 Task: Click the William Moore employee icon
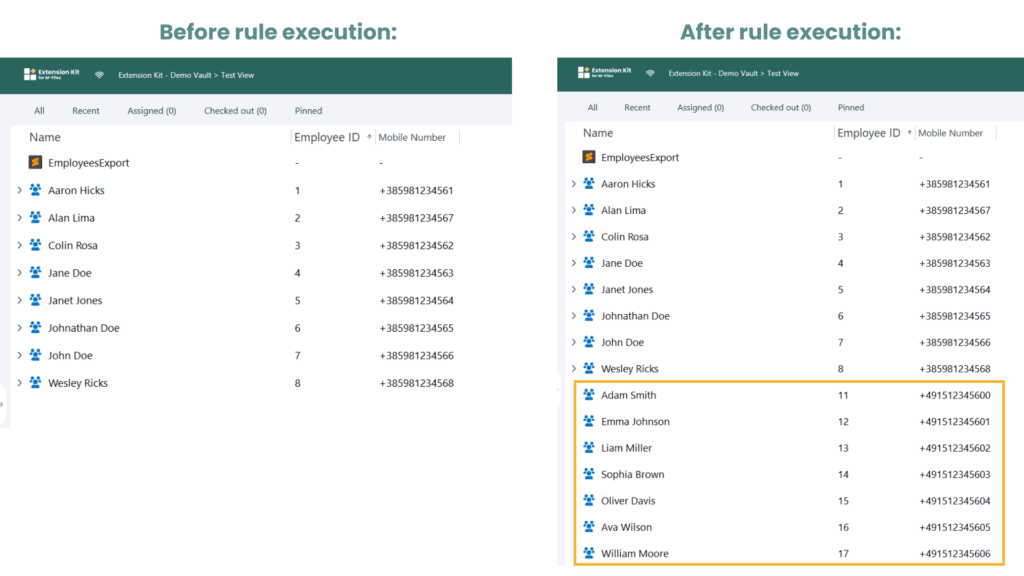point(589,553)
